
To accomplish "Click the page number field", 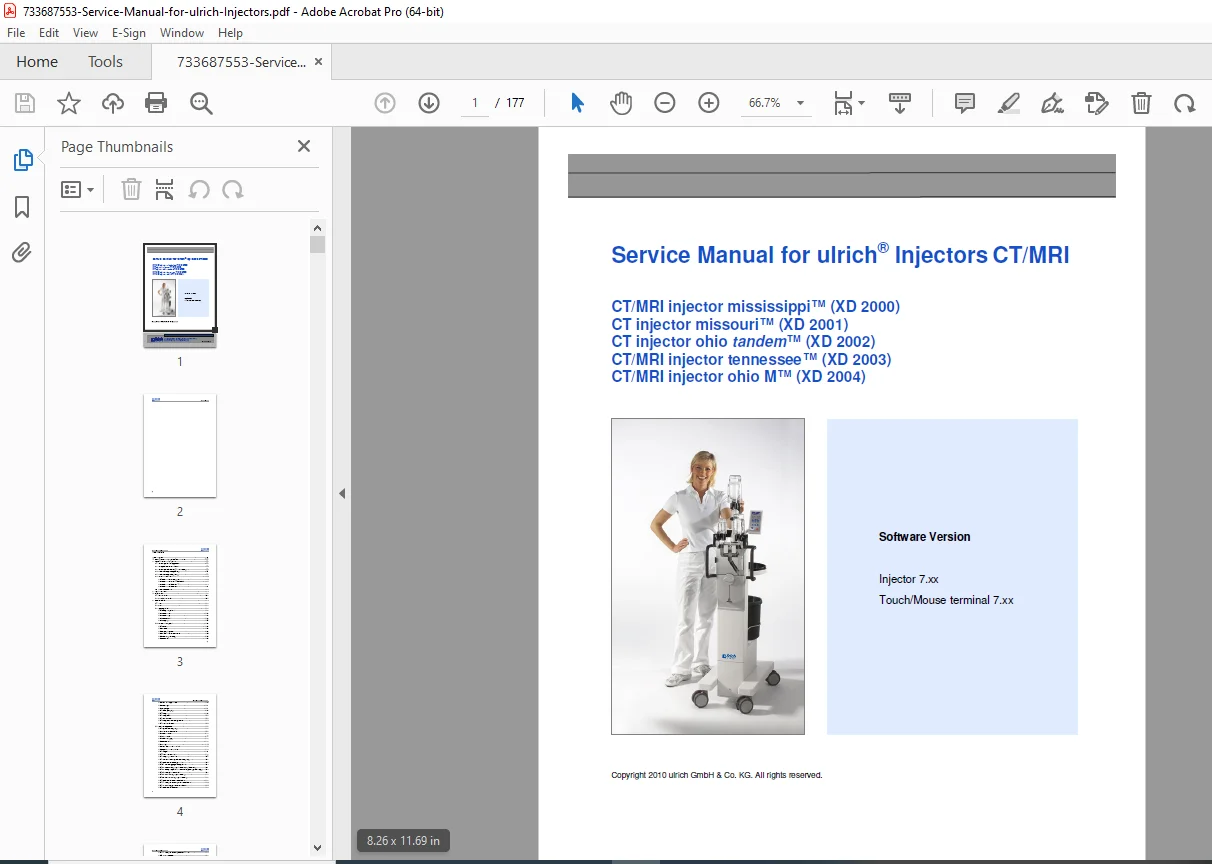I will pos(474,103).
